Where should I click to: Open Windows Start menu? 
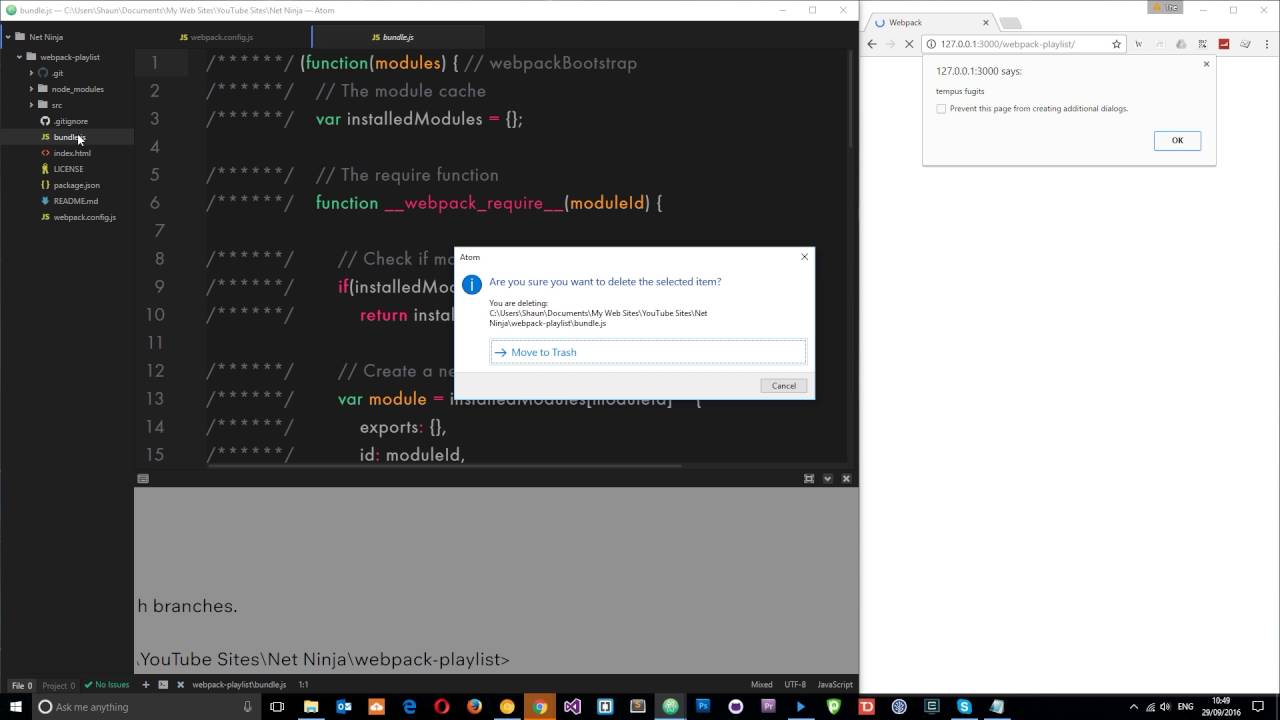pos(16,707)
